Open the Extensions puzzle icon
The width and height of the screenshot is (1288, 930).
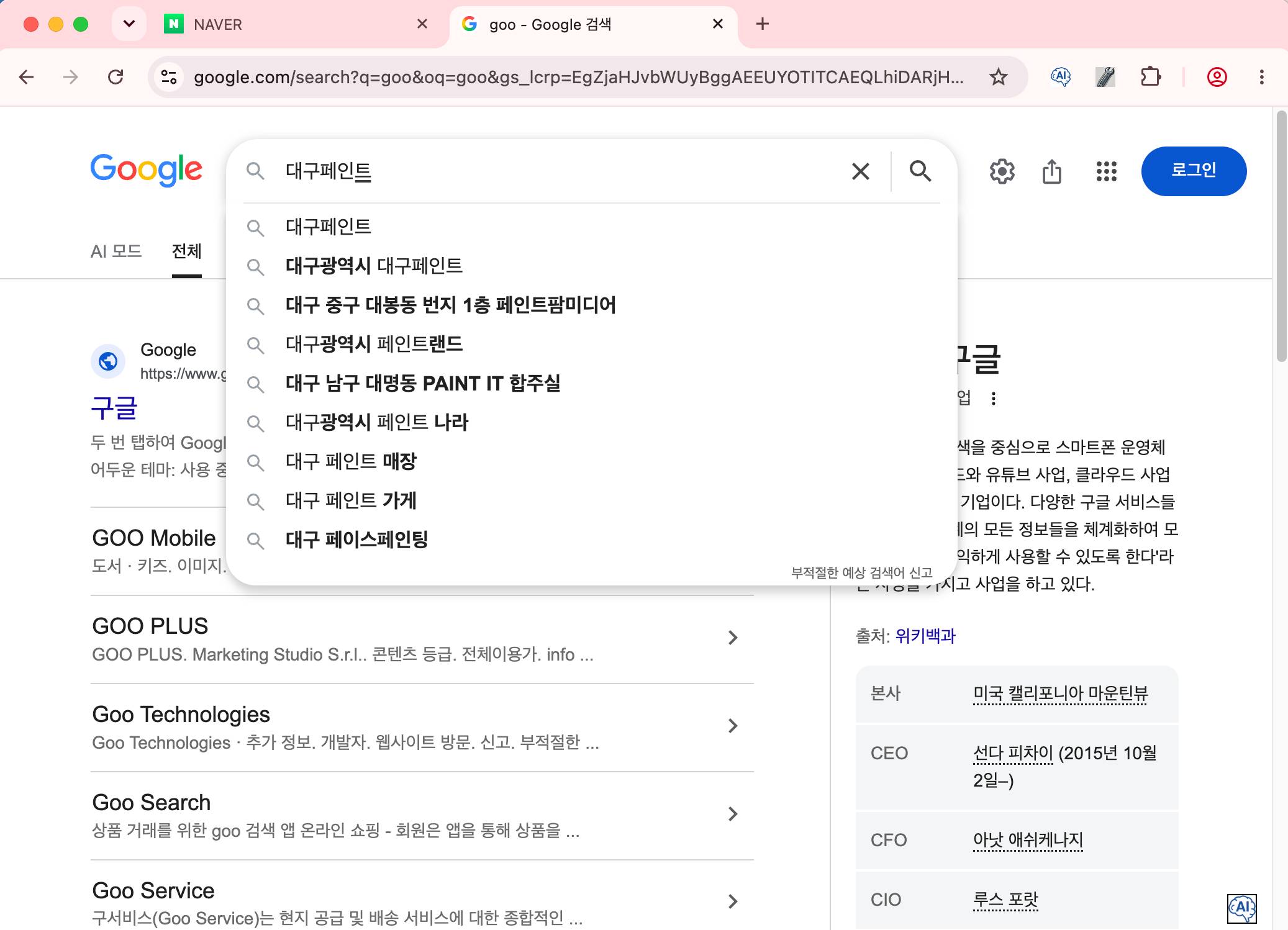click(x=1151, y=77)
